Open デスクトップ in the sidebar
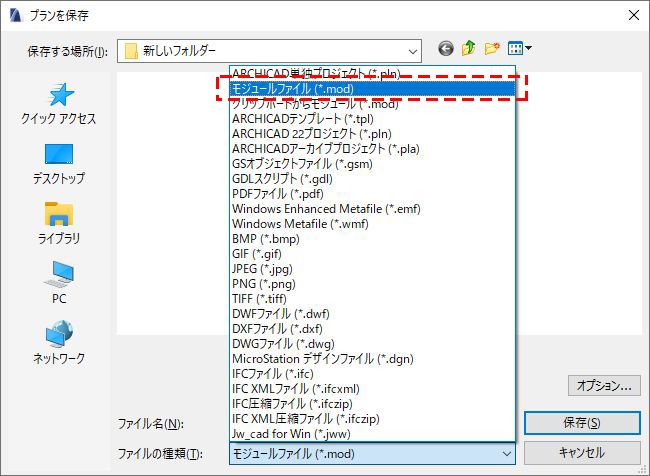This screenshot has width=650, height=476. pyautogui.click(x=59, y=164)
